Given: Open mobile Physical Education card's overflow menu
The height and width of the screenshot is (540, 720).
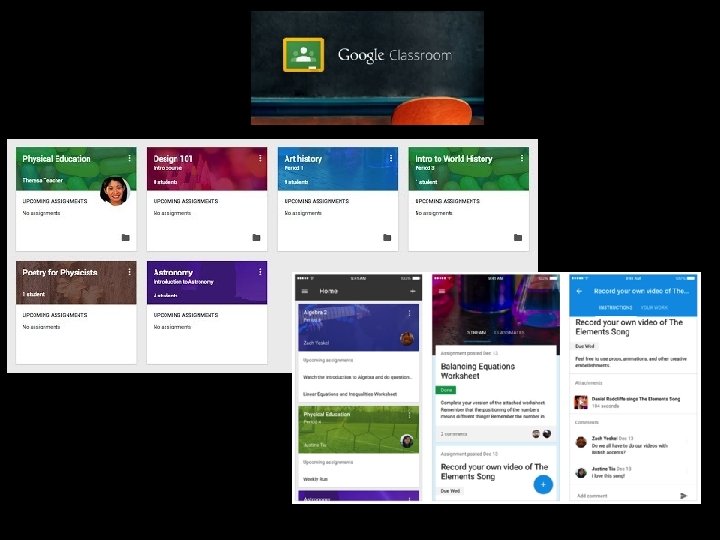Looking at the screenshot, I should (409, 415).
